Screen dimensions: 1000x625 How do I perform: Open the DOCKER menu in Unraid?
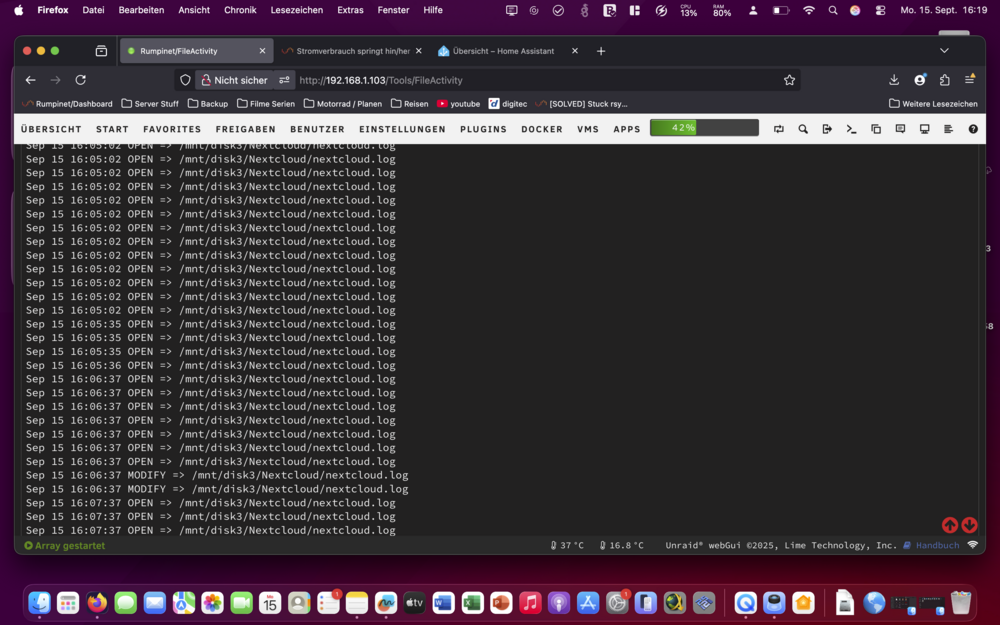542,129
